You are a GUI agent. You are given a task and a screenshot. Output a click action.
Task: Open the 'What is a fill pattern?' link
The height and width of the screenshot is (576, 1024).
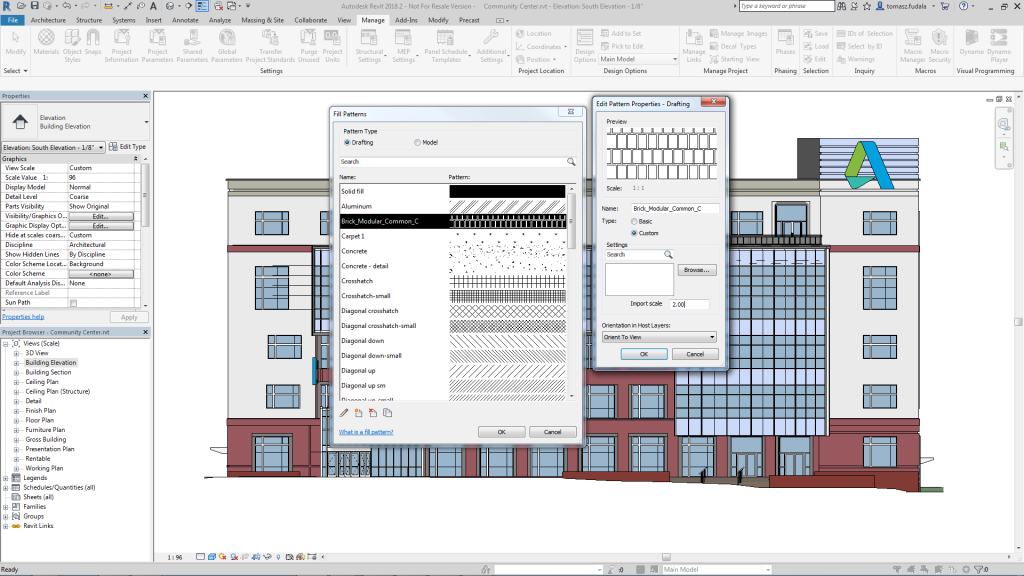click(x=366, y=432)
